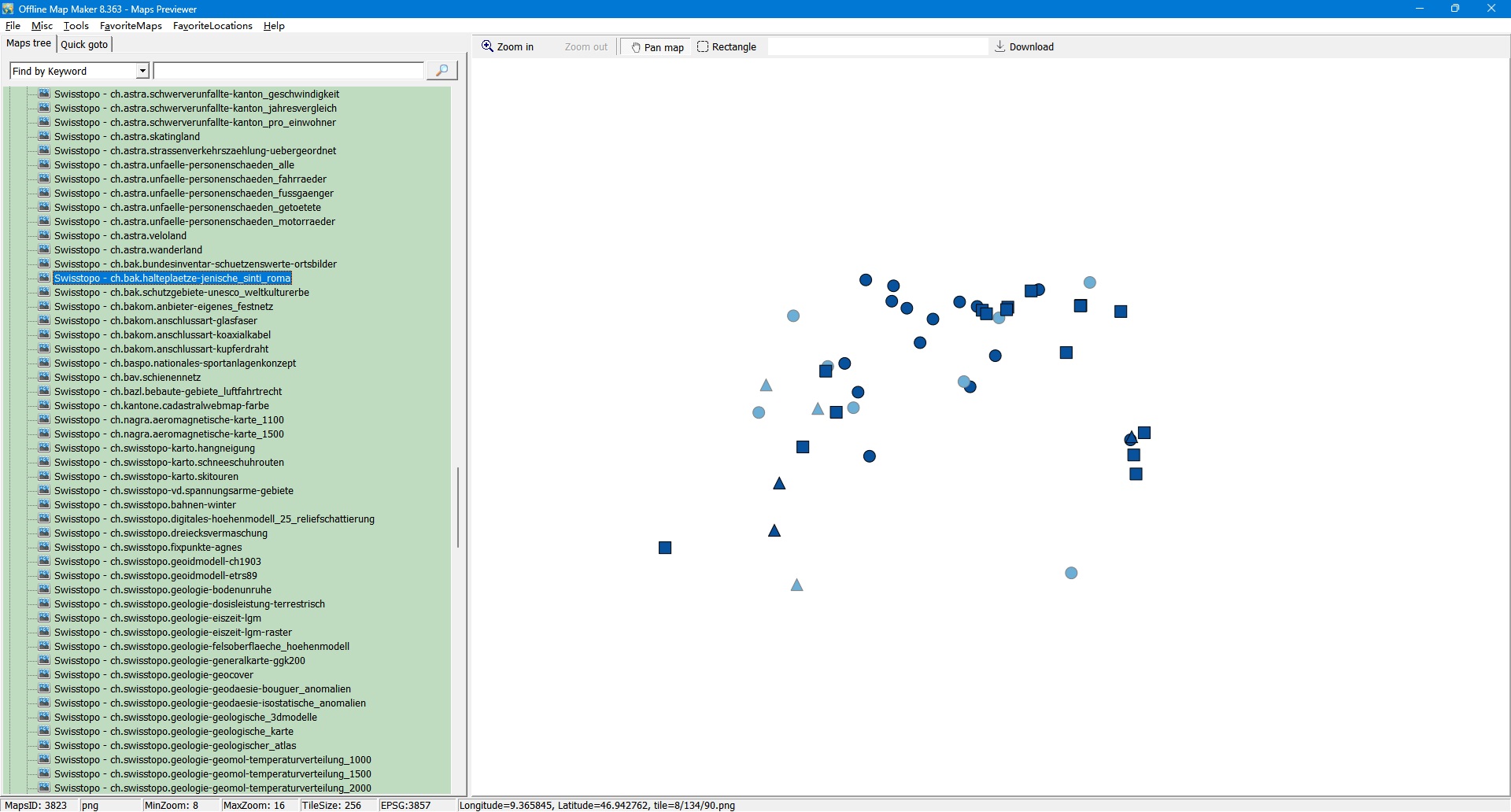Click the map icon beside ch.bav.schienennetz

[x=45, y=377]
